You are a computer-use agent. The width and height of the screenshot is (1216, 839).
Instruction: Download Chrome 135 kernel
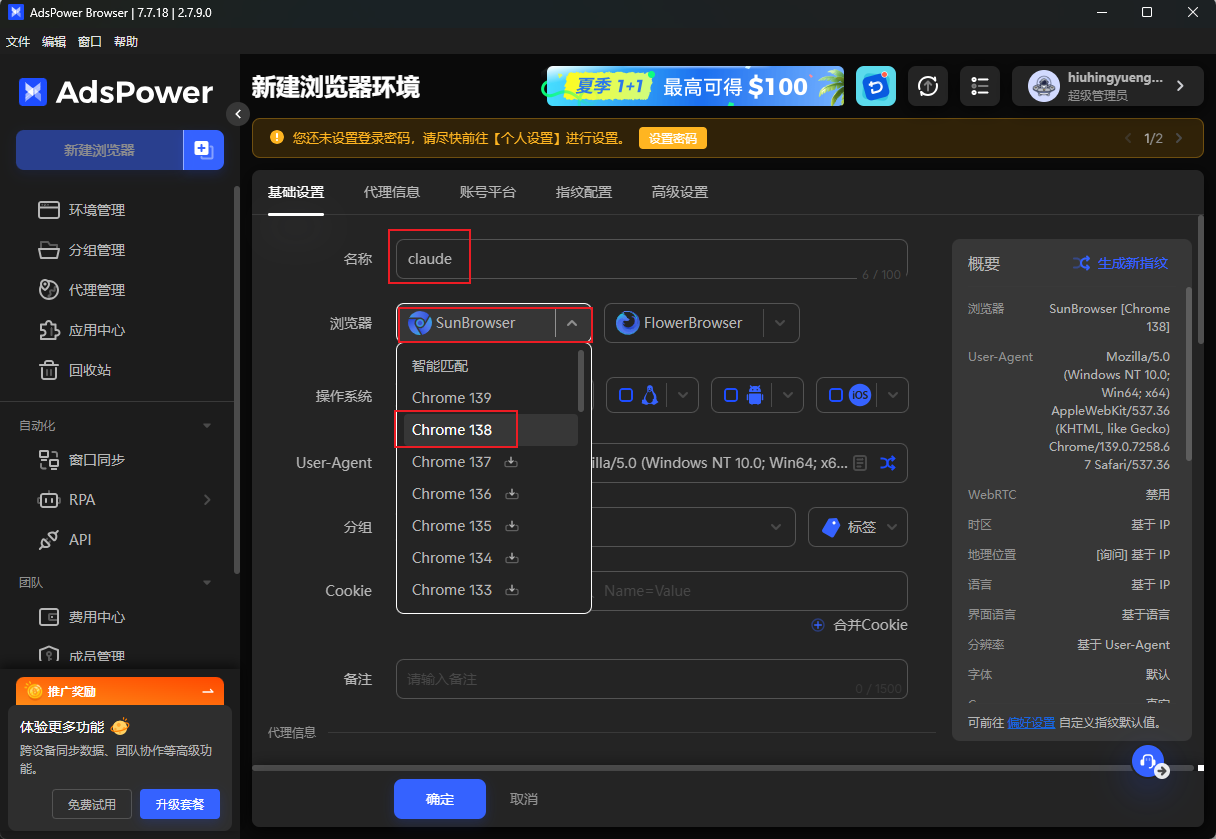pyautogui.click(x=511, y=526)
